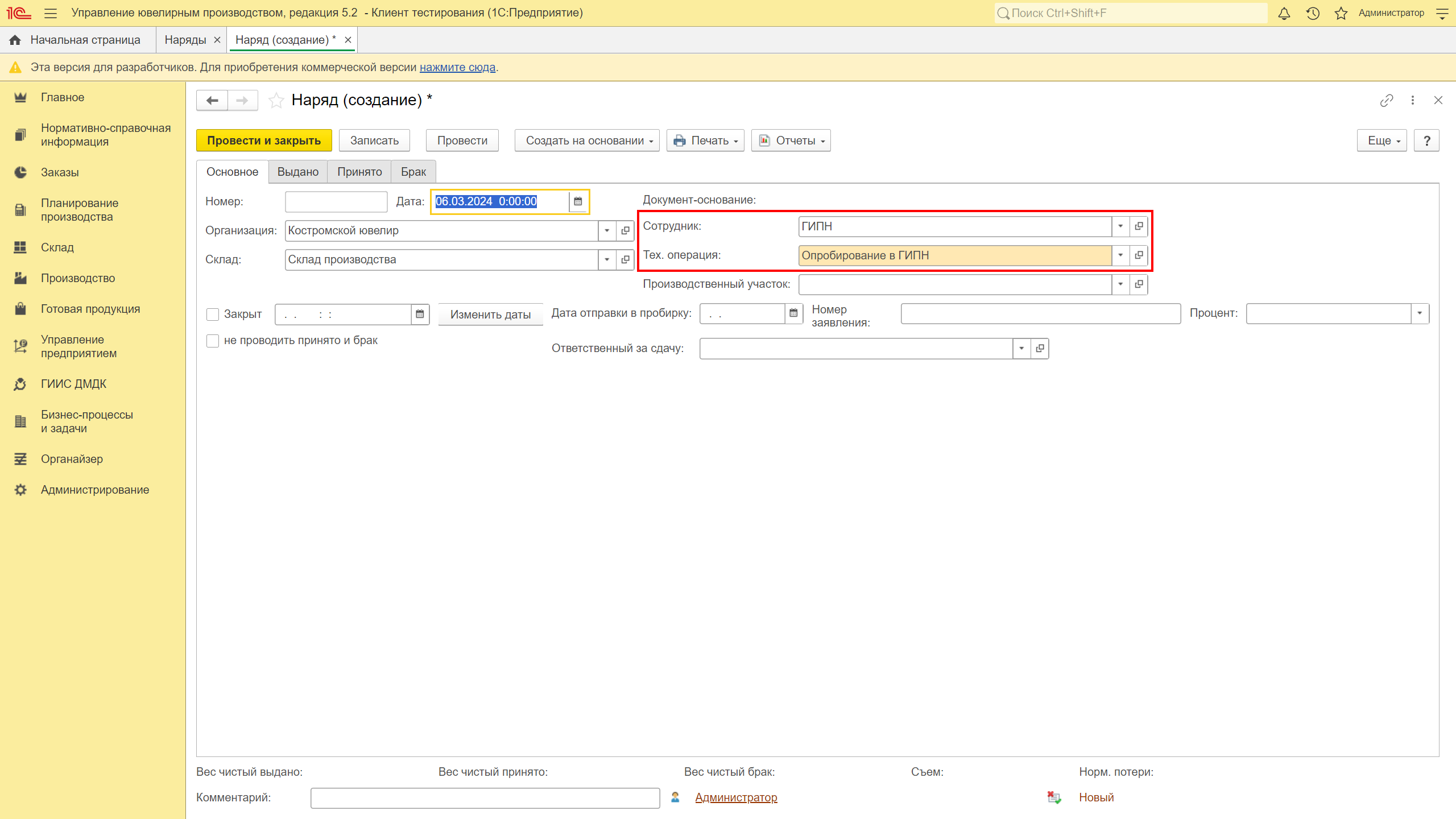This screenshot has height=819, width=1456.
Task: Click the document status icon beside Новый
Action: point(1054,797)
